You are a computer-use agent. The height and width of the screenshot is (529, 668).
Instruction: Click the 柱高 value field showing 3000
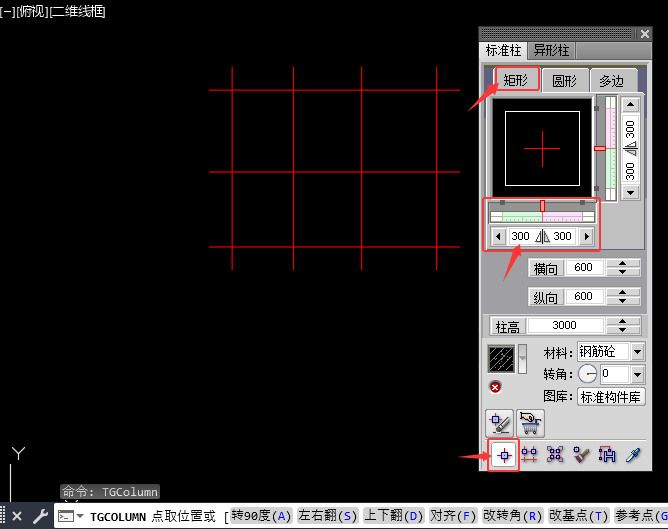coord(565,325)
